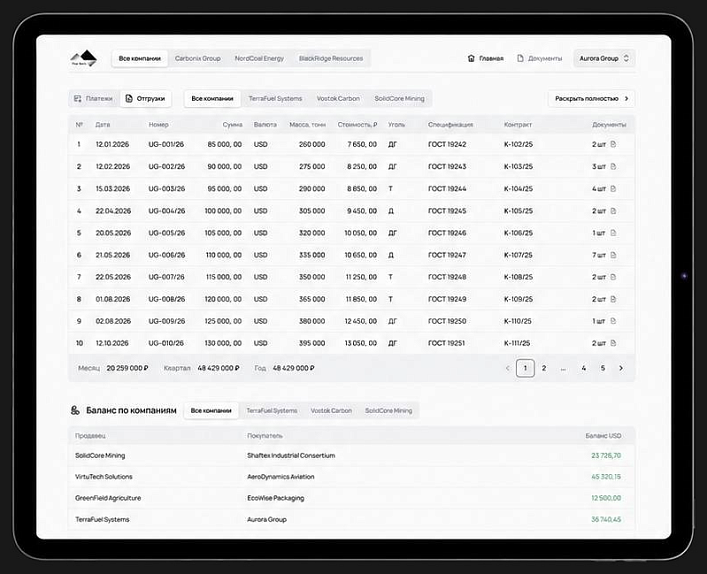This screenshot has height=574, width=707.
Task: Filter shipments by SolidCore Mining
Action: point(399,98)
